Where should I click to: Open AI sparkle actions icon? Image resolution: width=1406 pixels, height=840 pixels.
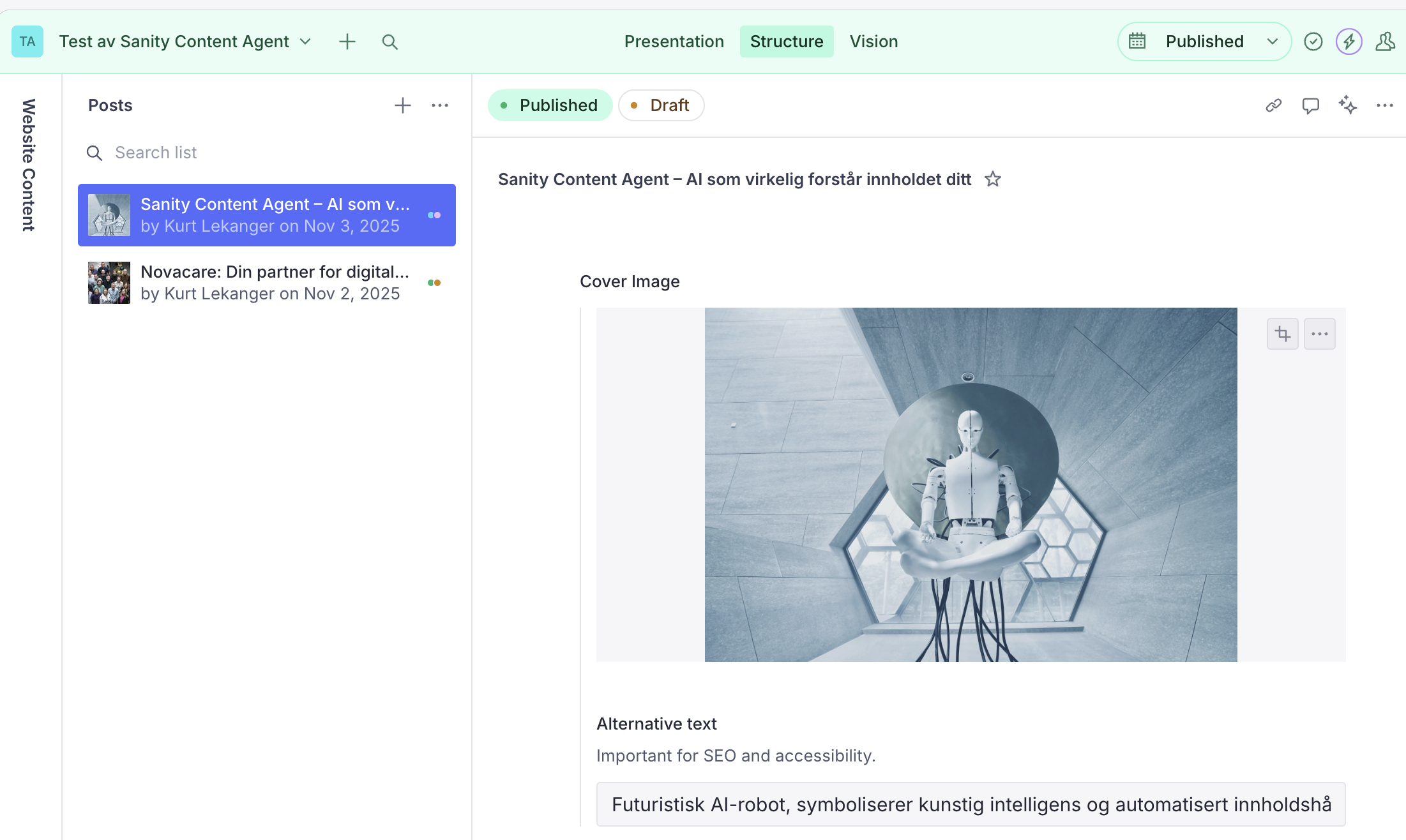click(x=1347, y=105)
